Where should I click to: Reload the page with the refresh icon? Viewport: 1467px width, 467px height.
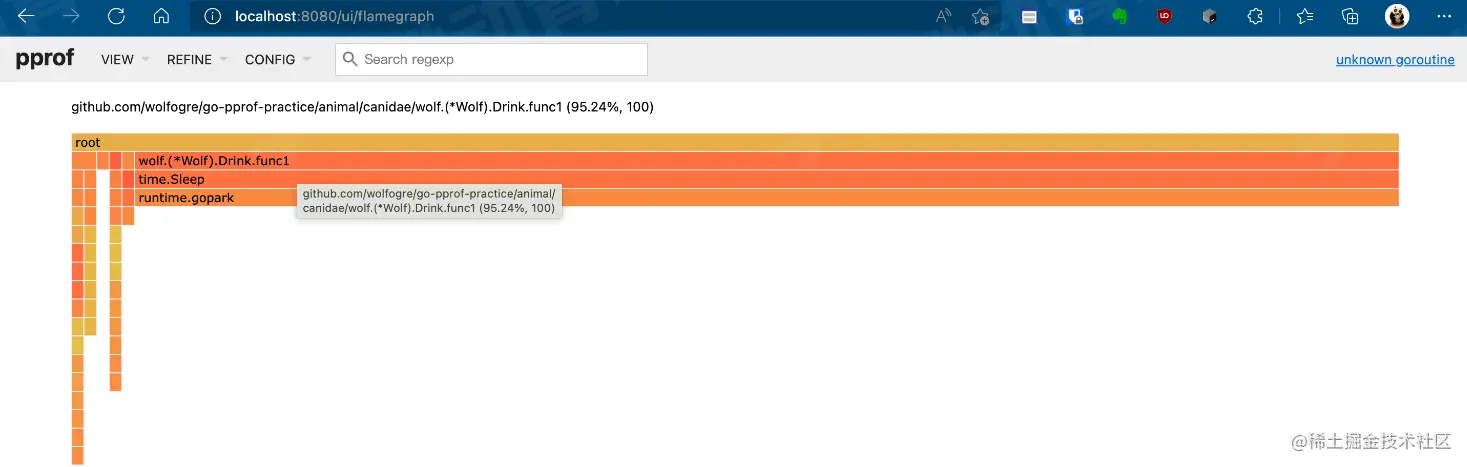116,16
